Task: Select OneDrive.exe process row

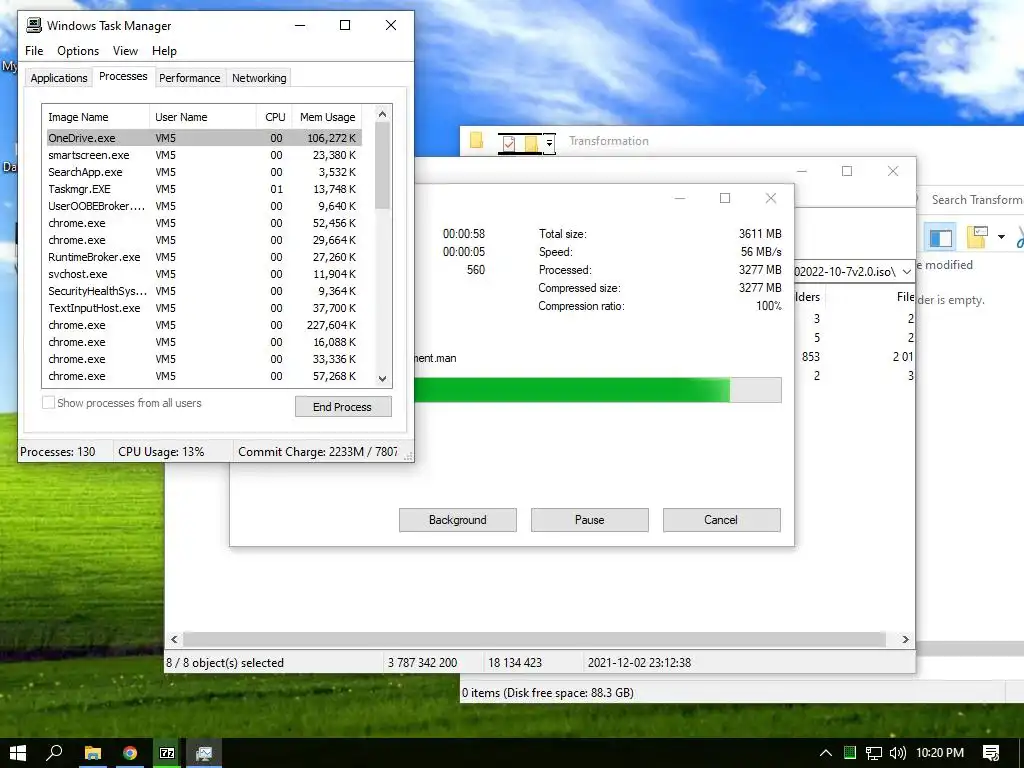Action: pos(204,138)
